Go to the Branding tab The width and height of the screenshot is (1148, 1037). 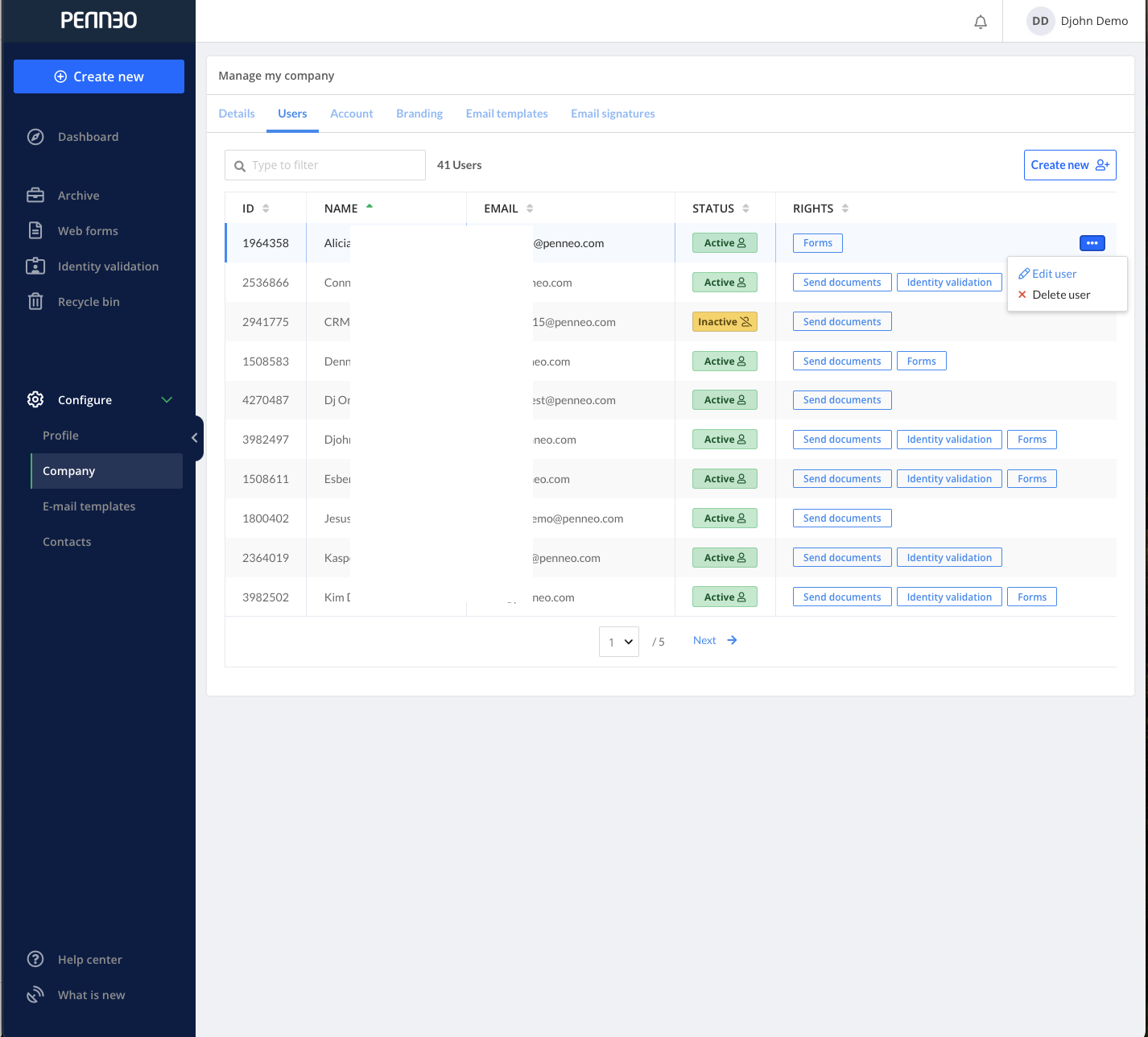pos(419,114)
